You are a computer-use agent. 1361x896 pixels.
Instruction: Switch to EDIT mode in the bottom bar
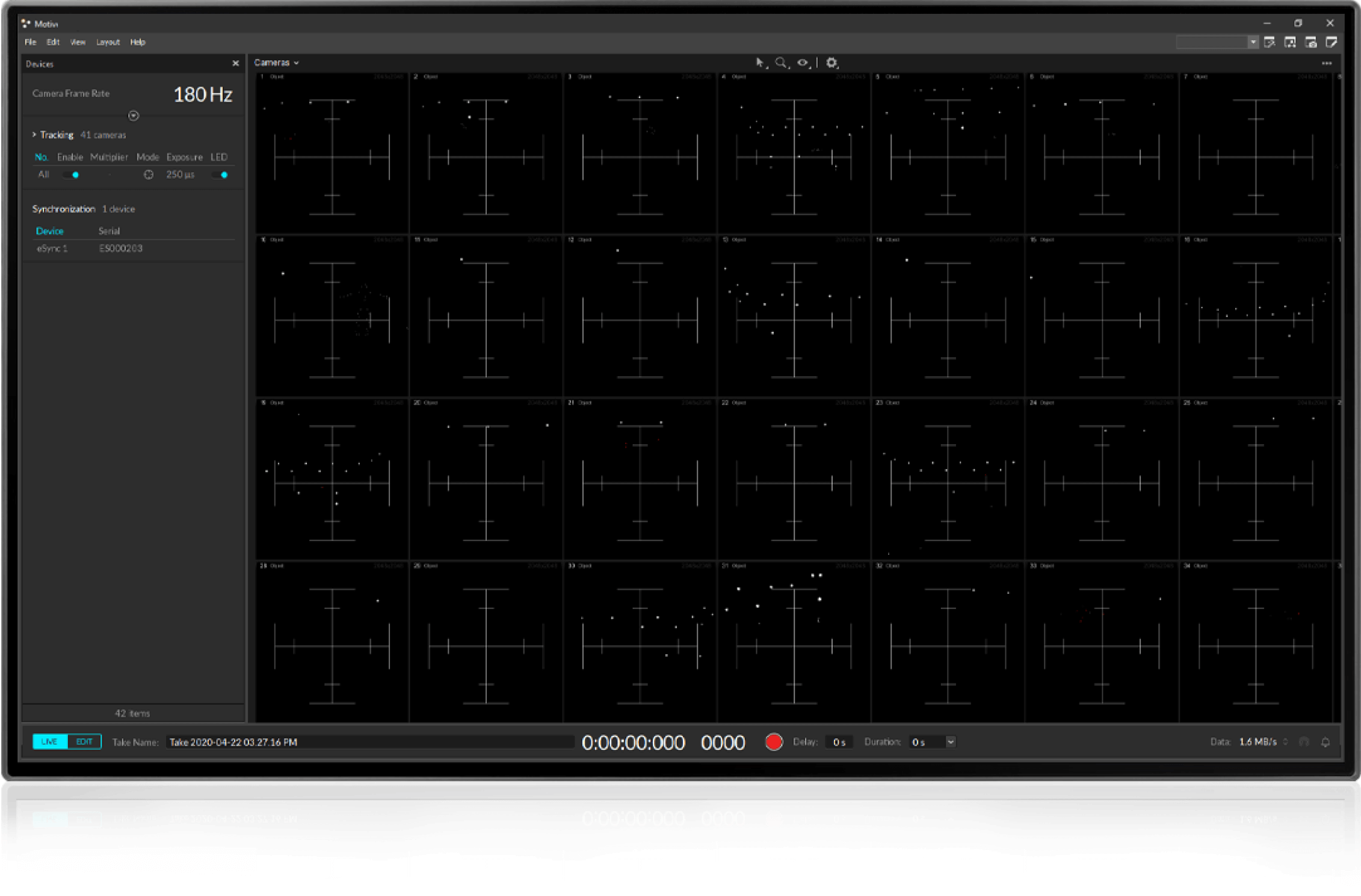pos(84,741)
